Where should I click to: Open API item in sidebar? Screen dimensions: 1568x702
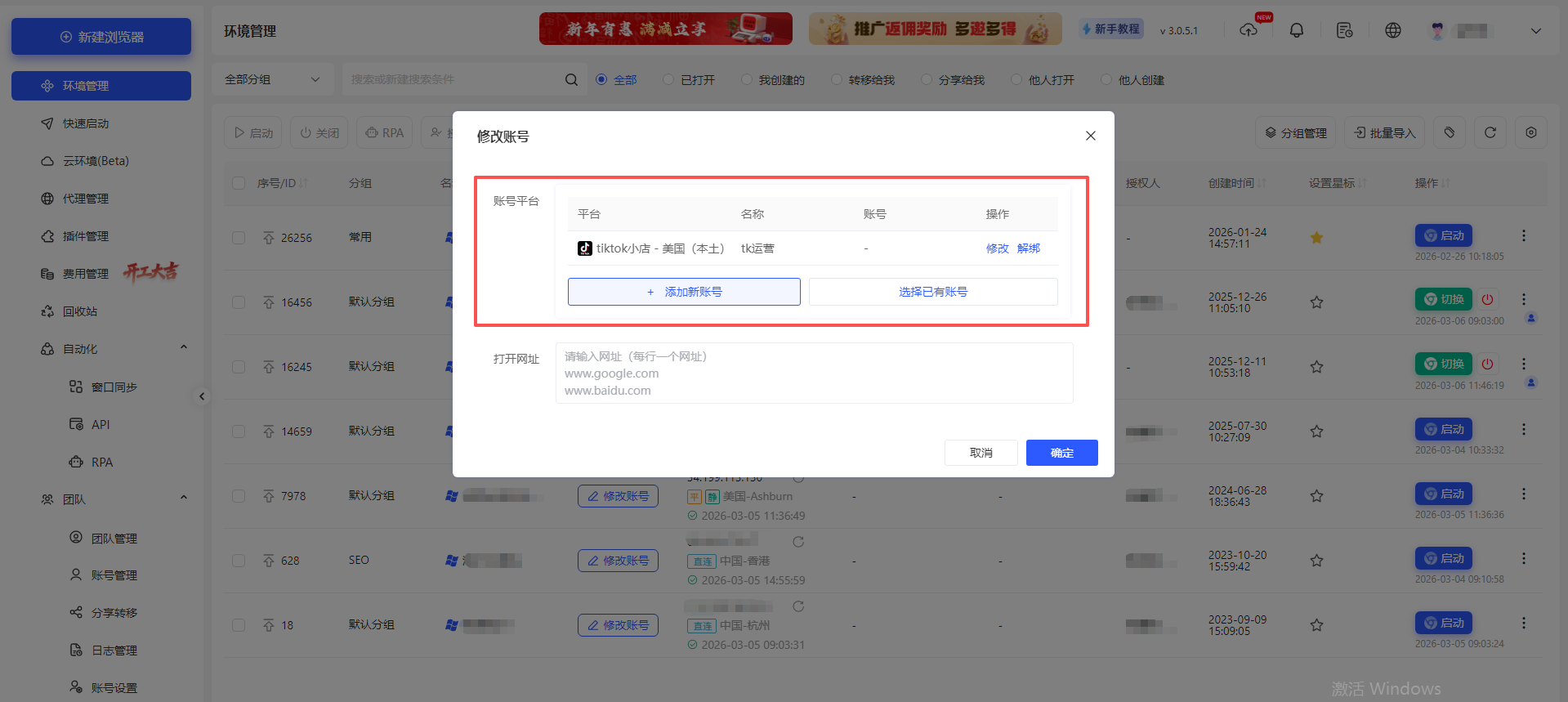click(100, 424)
